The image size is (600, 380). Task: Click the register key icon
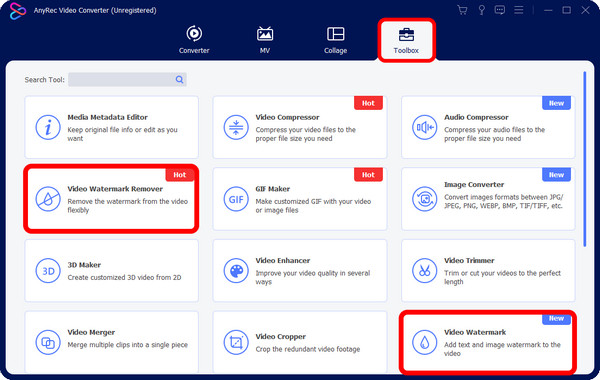(481, 10)
